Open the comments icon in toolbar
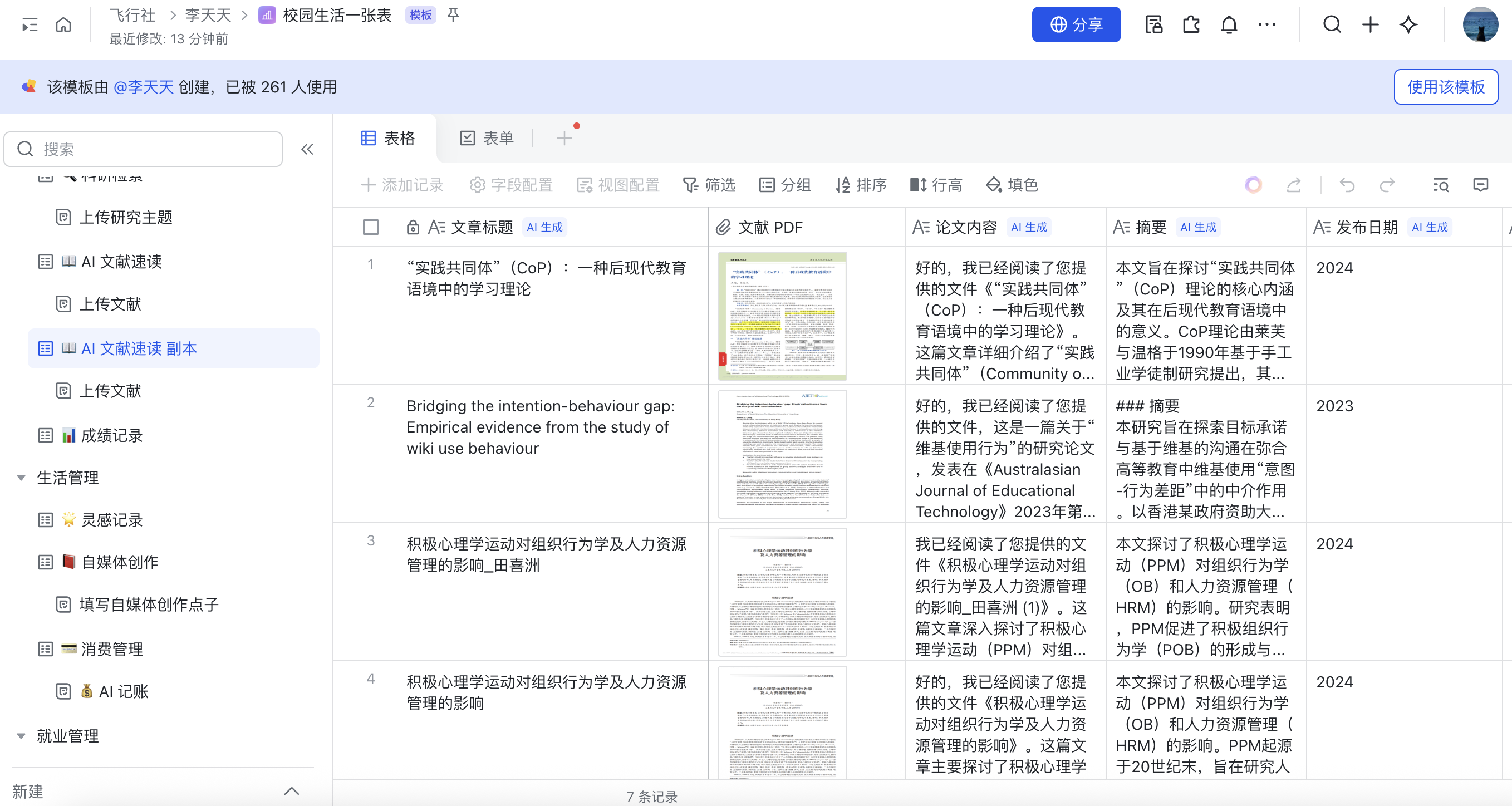 point(1480,185)
